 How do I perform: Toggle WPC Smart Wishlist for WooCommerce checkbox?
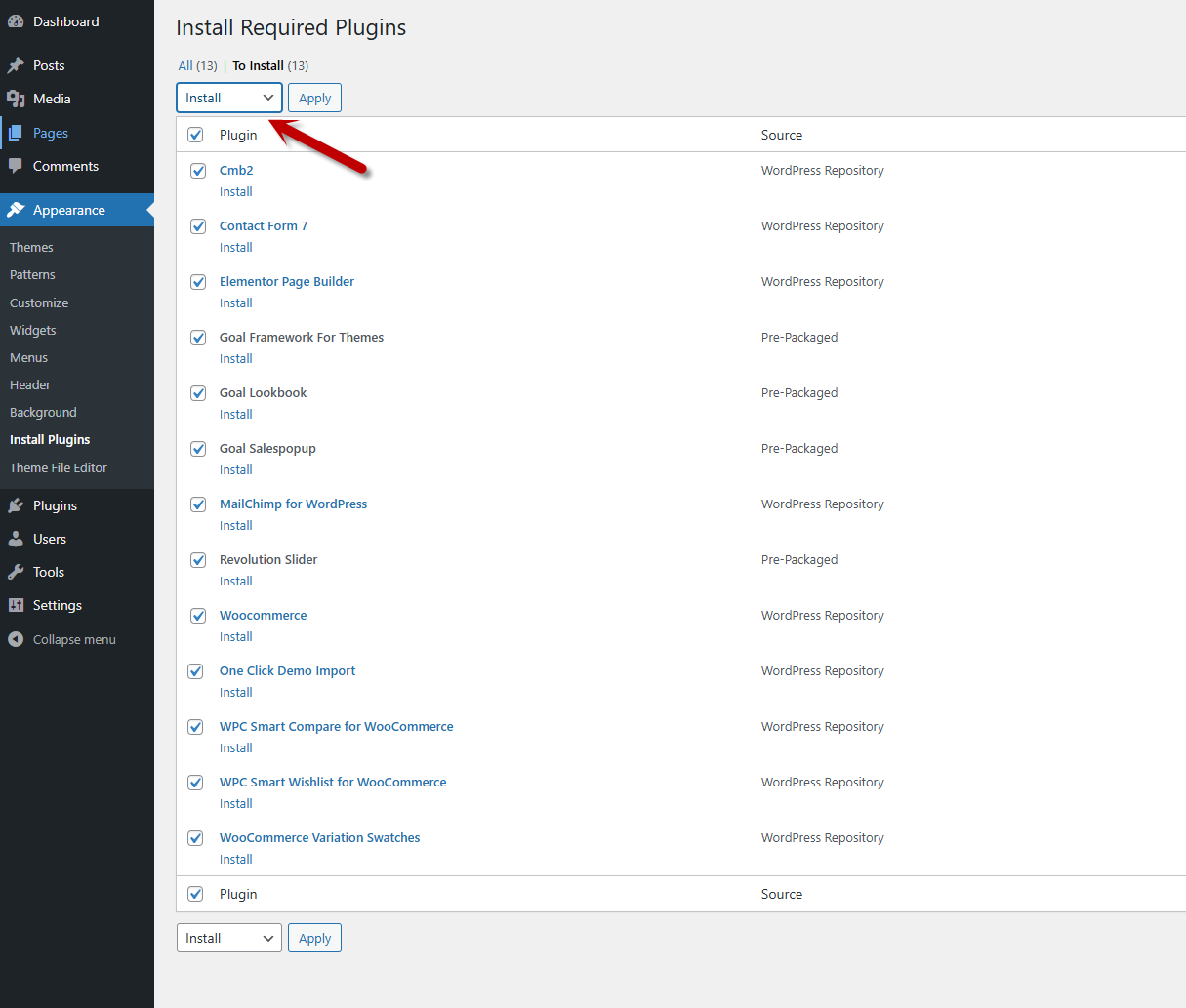(195, 783)
